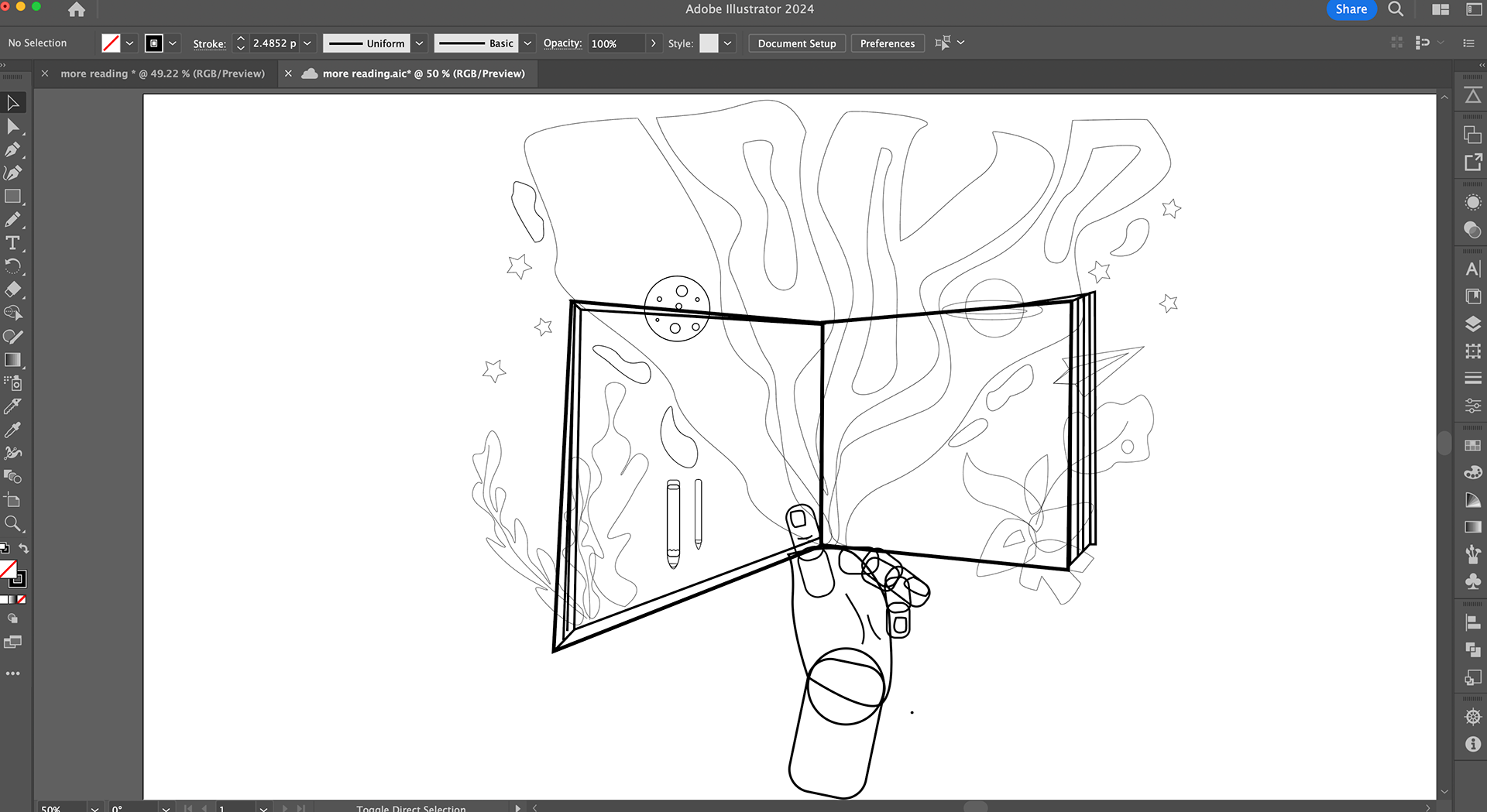This screenshot has width=1487, height=812.
Task: Switch to the more reading.aic tab
Action: (x=424, y=74)
